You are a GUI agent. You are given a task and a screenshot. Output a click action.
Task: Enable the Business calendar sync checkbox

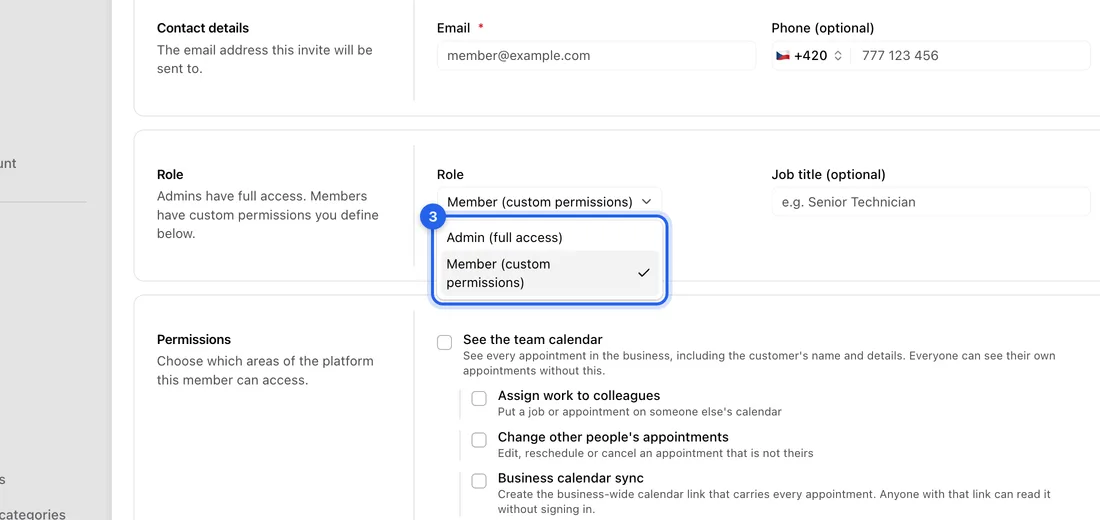pyautogui.click(x=479, y=481)
